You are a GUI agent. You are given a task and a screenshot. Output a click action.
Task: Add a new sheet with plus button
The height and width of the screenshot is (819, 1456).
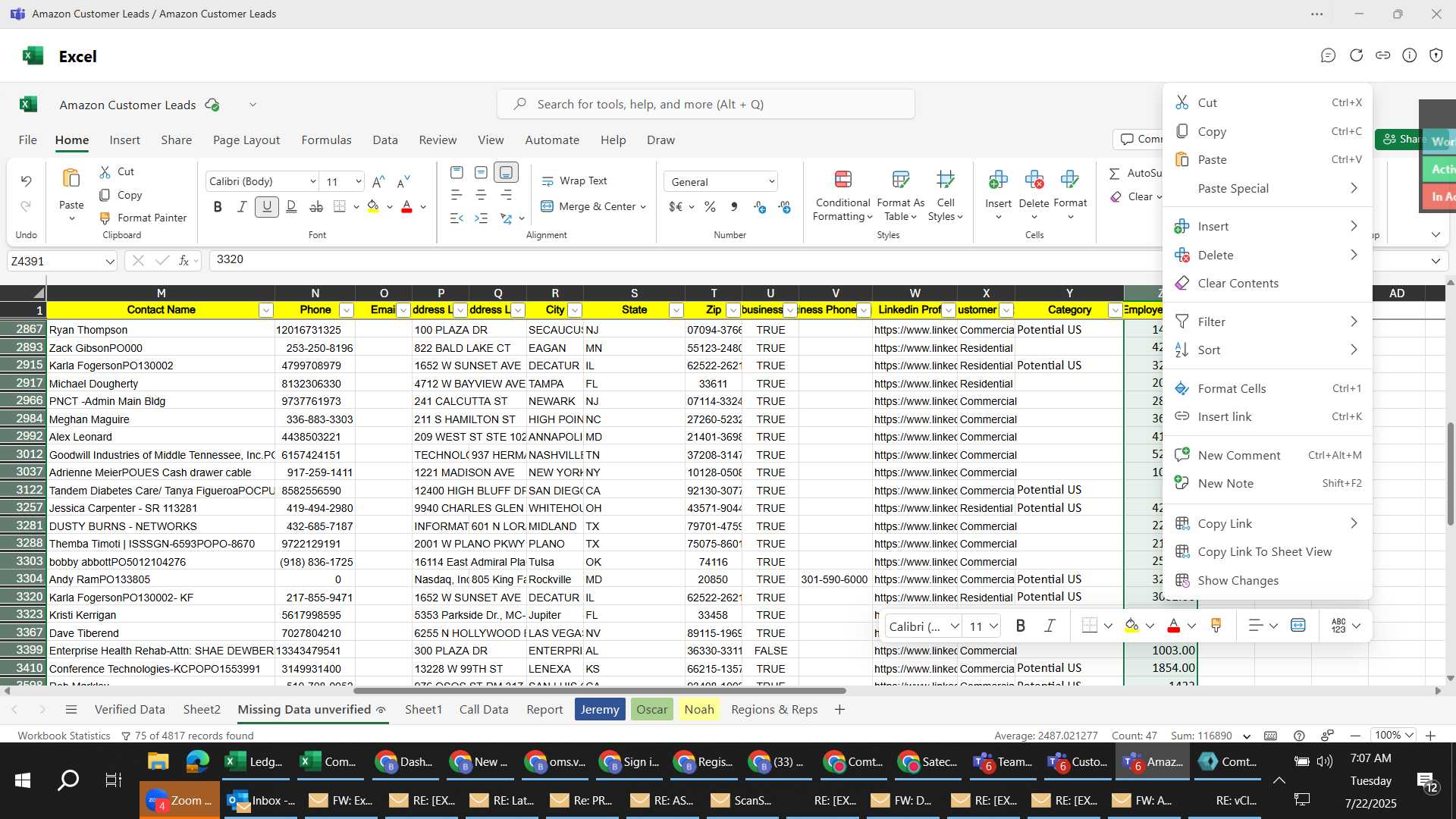(x=839, y=710)
